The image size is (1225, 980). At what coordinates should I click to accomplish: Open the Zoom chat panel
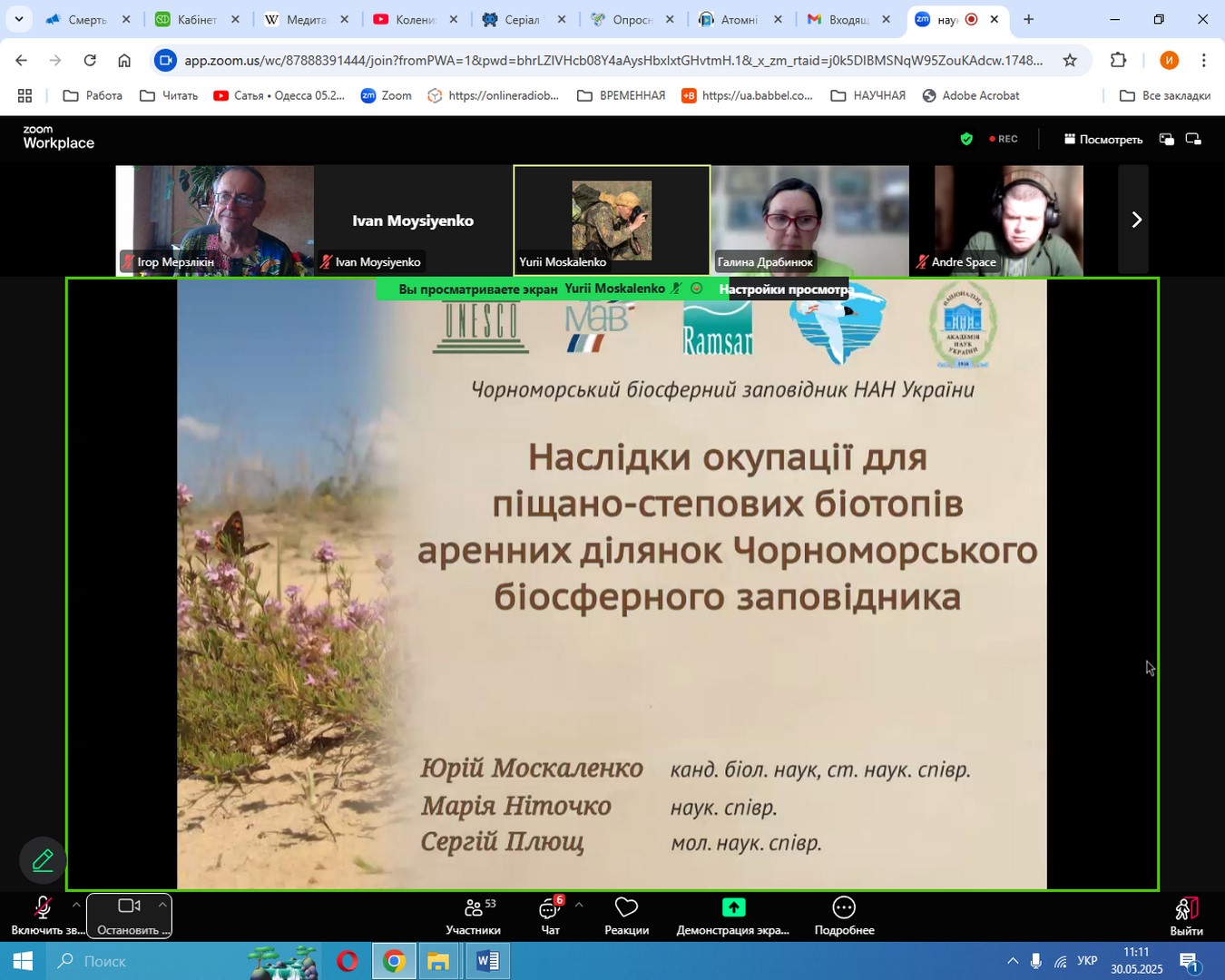click(x=550, y=916)
